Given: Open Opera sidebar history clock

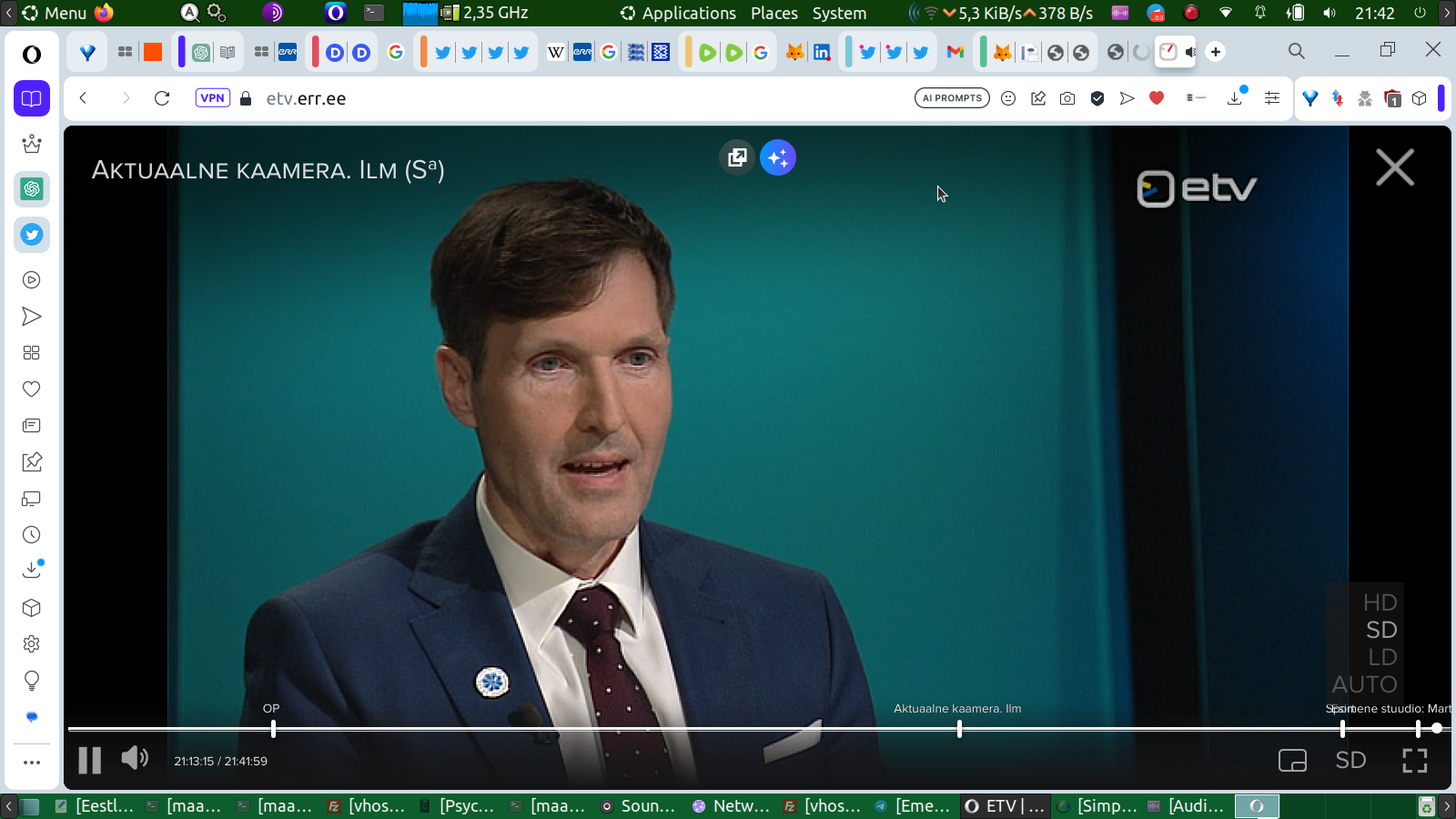Looking at the screenshot, I should (32, 535).
